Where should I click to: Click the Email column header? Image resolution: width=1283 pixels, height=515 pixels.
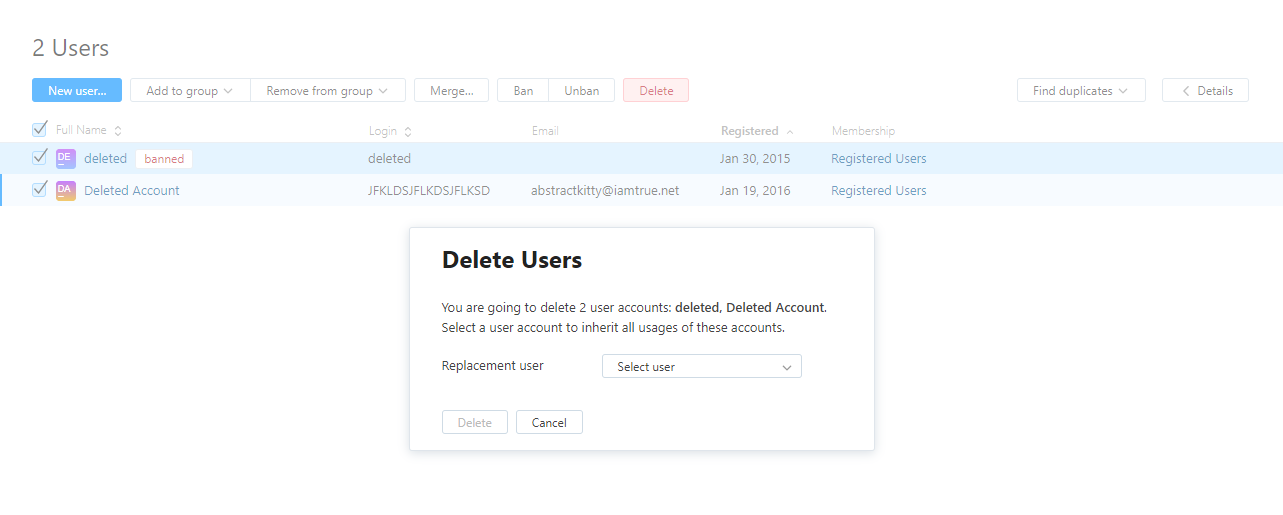pyautogui.click(x=545, y=131)
